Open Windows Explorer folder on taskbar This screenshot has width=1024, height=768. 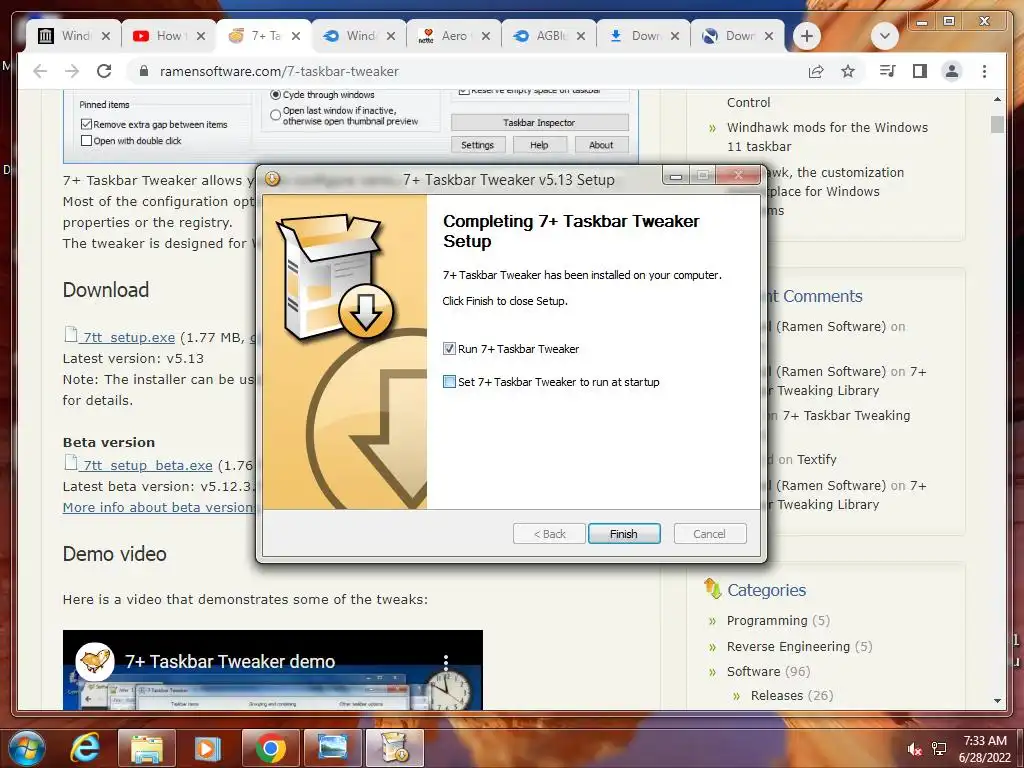pyautogui.click(x=146, y=748)
